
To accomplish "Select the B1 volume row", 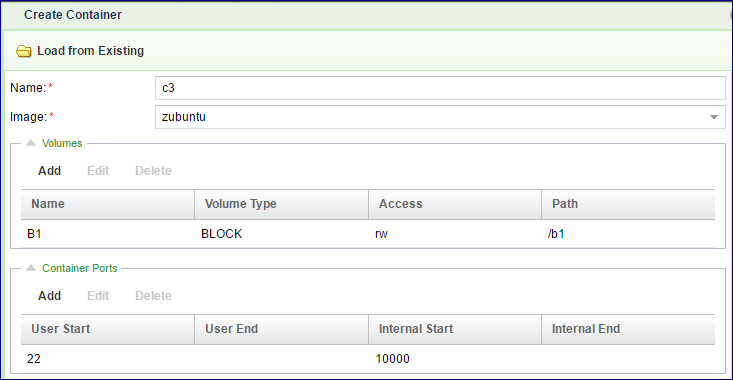I will point(368,234).
